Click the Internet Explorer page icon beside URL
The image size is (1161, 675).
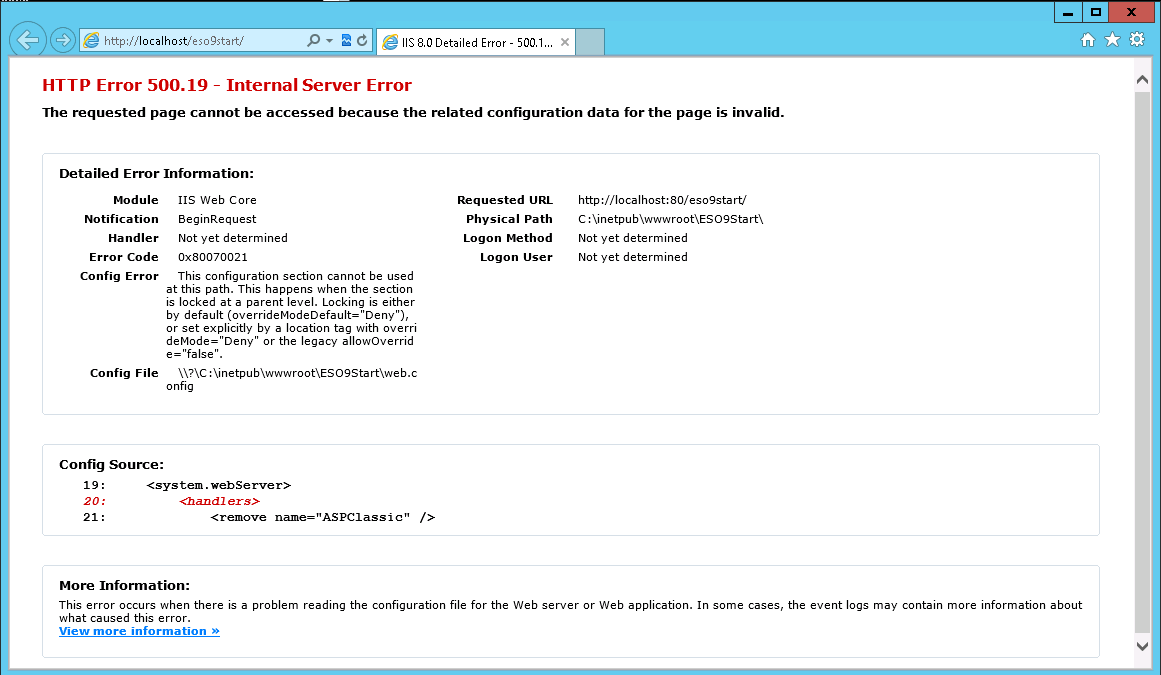coord(91,41)
